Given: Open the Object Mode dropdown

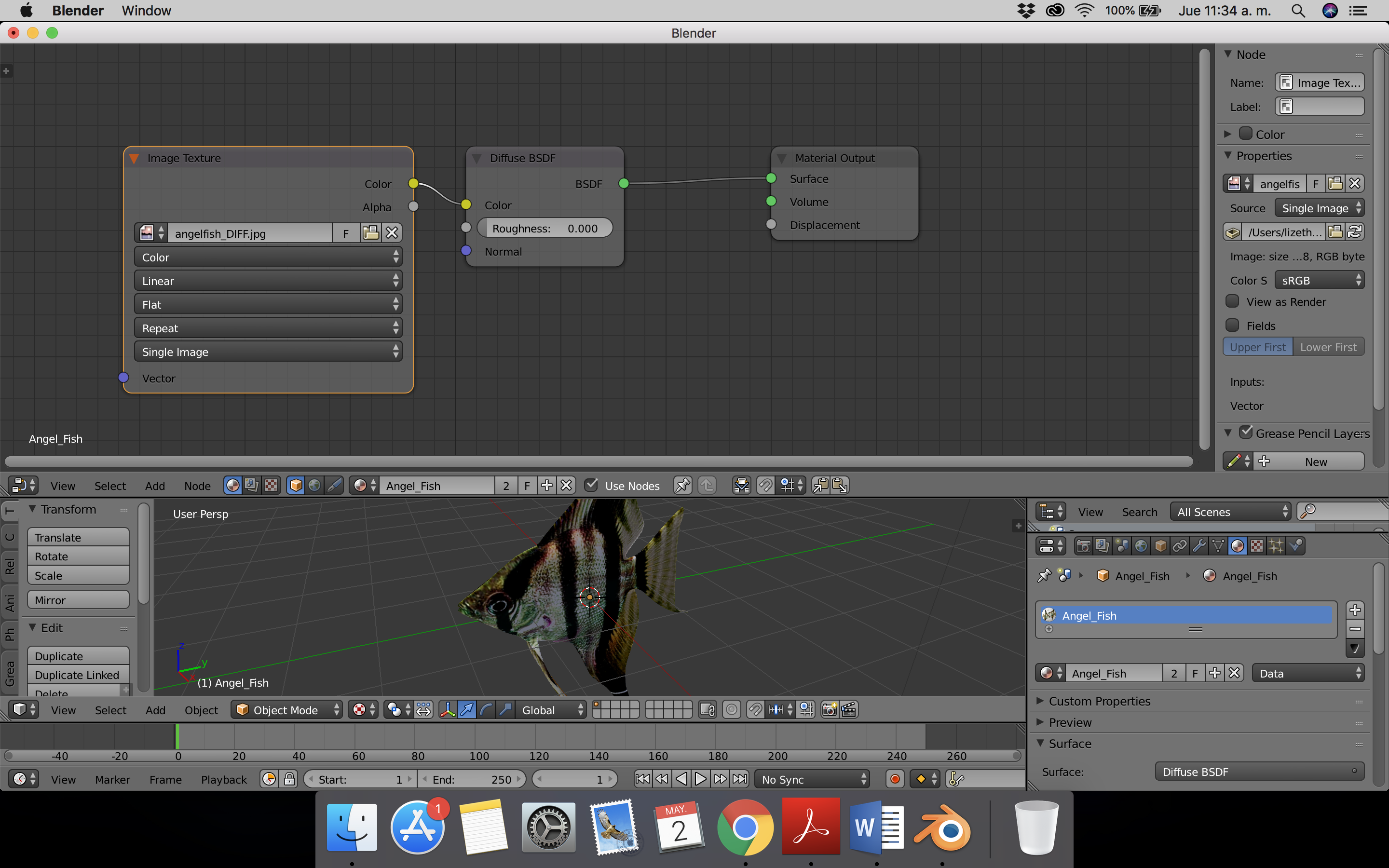Looking at the screenshot, I should pyautogui.click(x=287, y=710).
